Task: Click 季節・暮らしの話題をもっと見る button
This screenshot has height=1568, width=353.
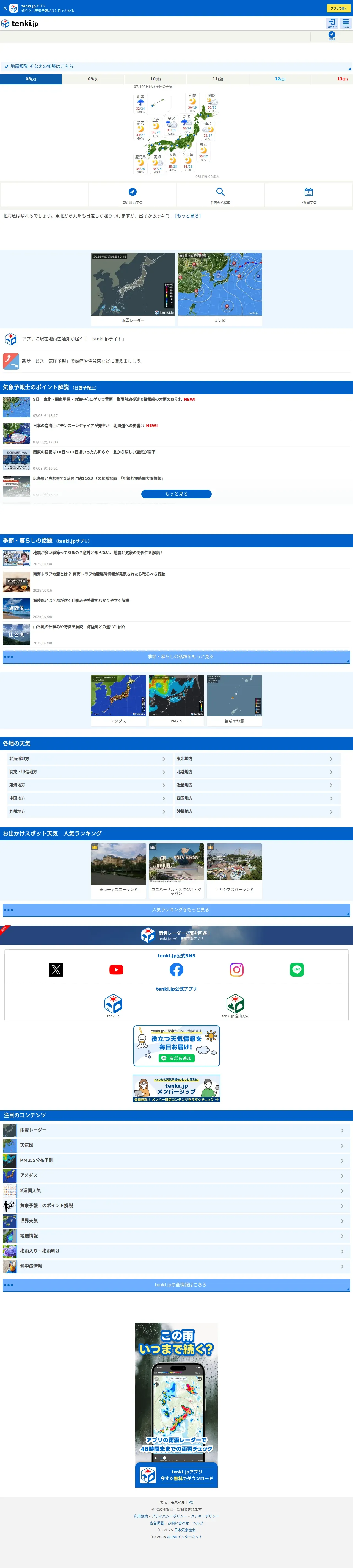Action: pos(176,657)
